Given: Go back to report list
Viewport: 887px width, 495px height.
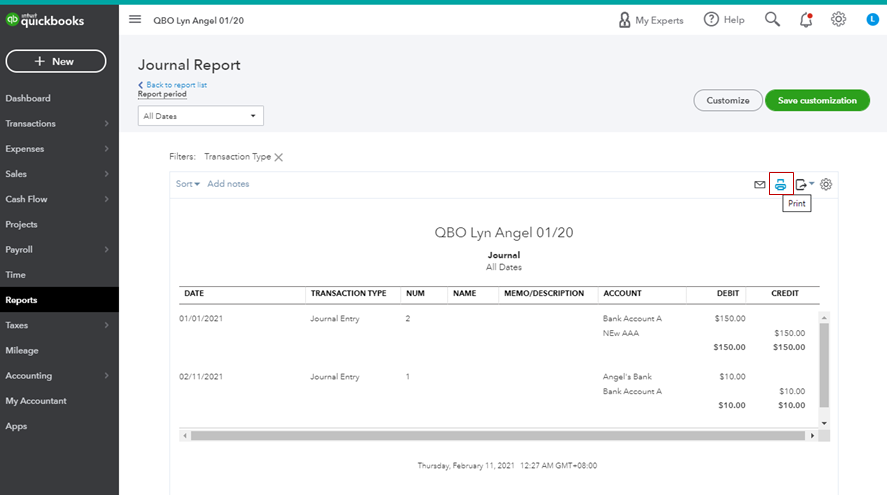Looking at the screenshot, I should point(173,85).
